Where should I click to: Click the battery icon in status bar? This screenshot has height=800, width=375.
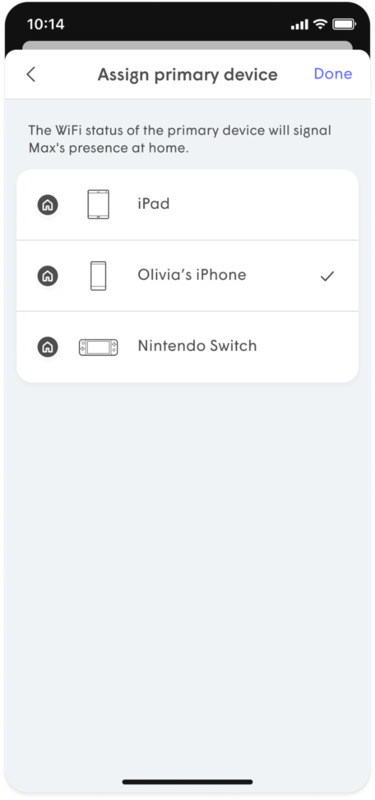pyautogui.click(x=343, y=24)
